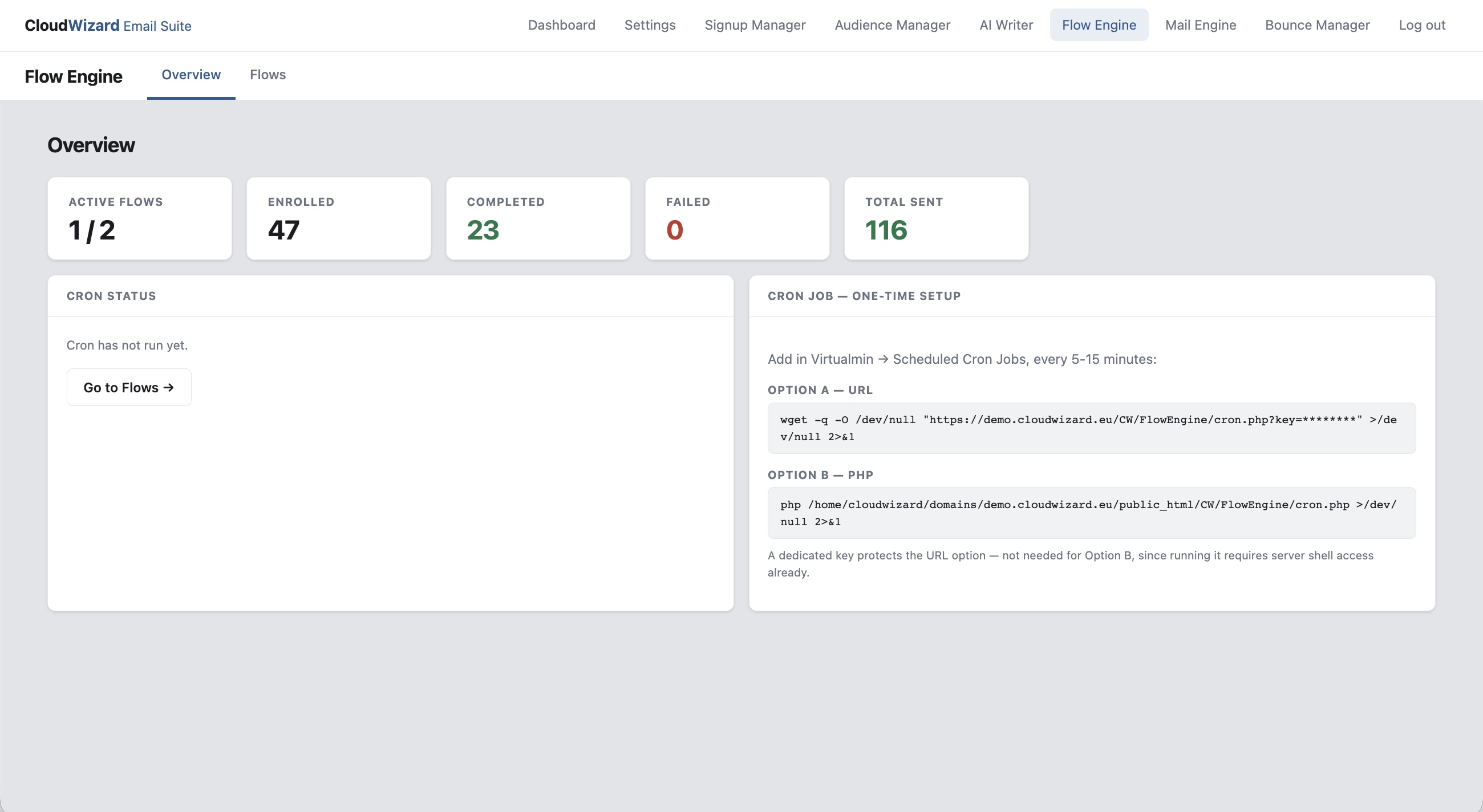
Task: Go to Settings in top navigation
Action: pyautogui.click(x=650, y=25)
